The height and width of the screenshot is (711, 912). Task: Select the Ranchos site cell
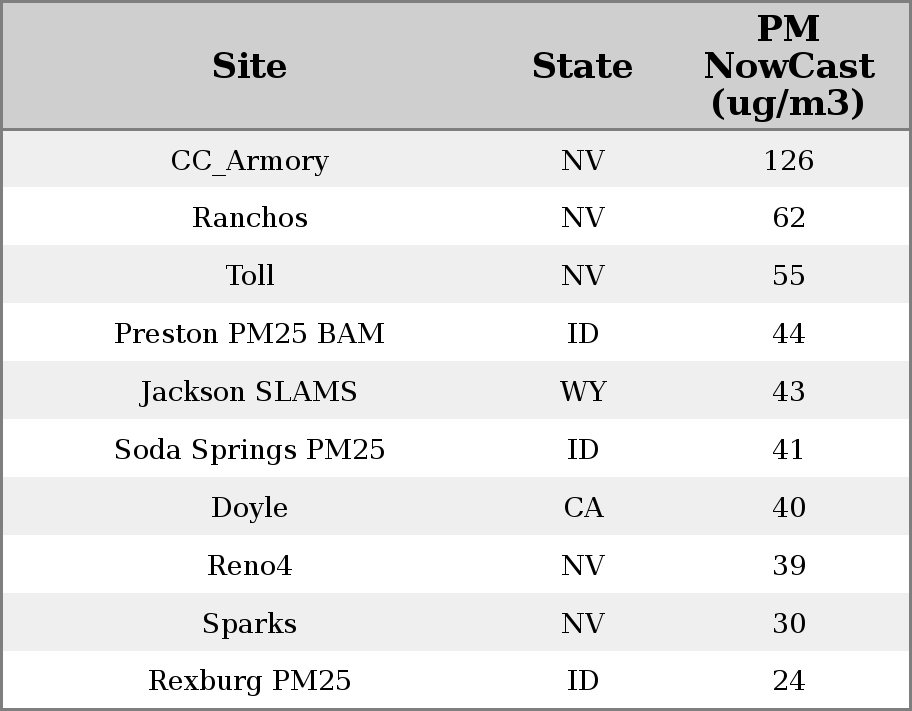tap(249, 218)
